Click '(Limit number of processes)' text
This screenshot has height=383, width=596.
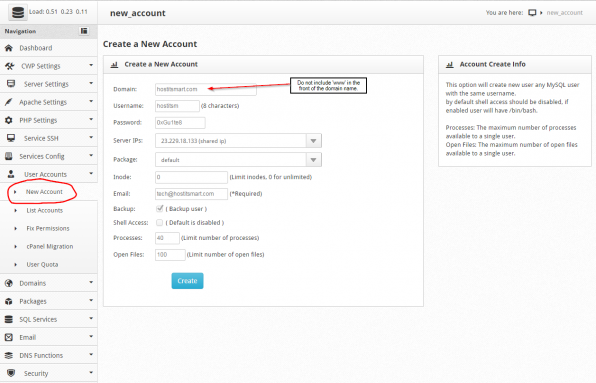pyautogui.click(x=220, y=238)
